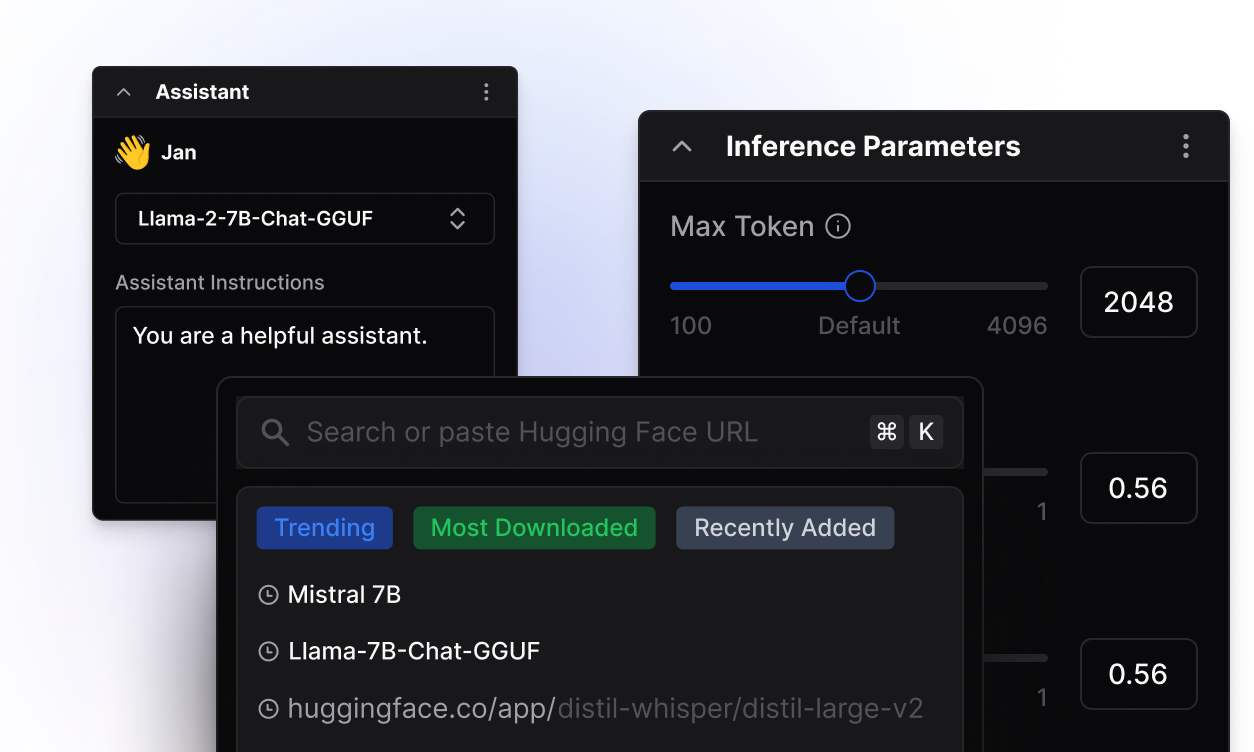Click clock icon beside Mistral 7B
This screenshot has width=1254, height=752.
click(268, 595)
